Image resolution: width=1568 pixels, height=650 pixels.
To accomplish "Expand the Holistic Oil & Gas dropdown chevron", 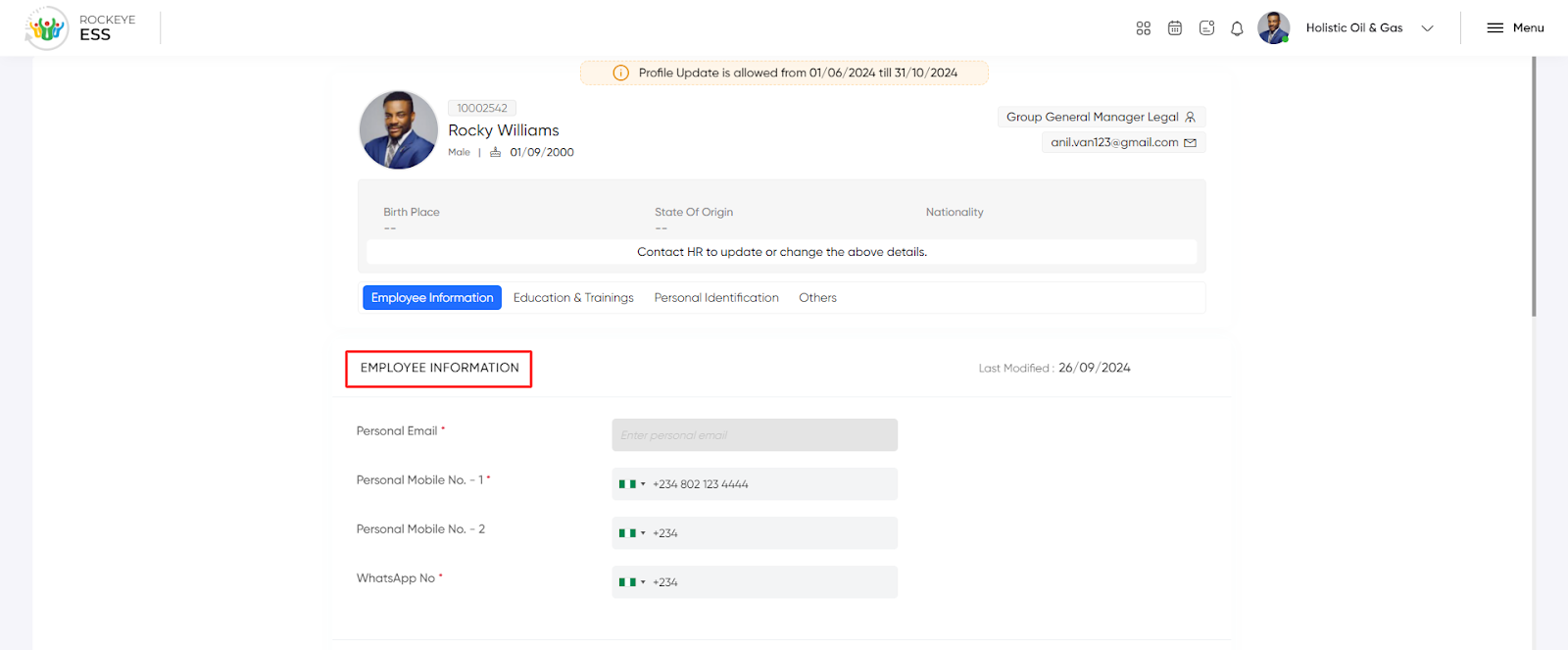I will pyautogui.click(x=1427, y=28).
